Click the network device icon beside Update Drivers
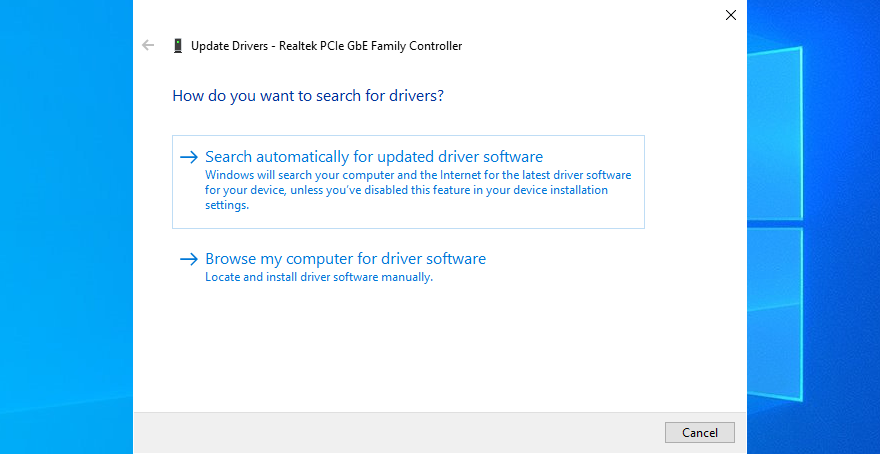The height and width of the screenshot is (454, 880). click(x=177, y=46)
